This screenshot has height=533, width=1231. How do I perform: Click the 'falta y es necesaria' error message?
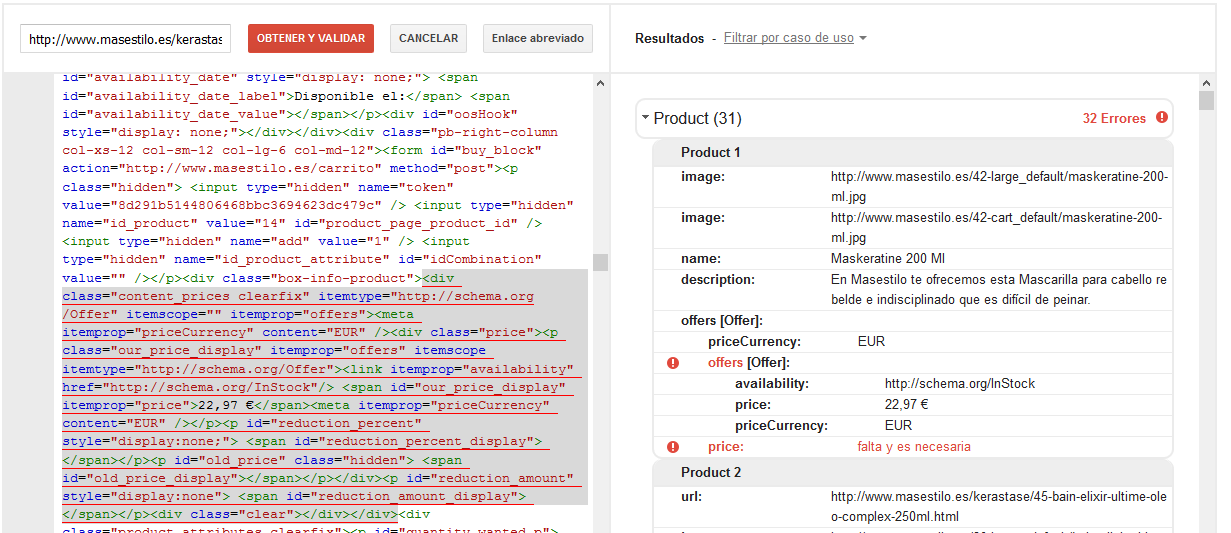pyautogui.click(x=913, y=447)
